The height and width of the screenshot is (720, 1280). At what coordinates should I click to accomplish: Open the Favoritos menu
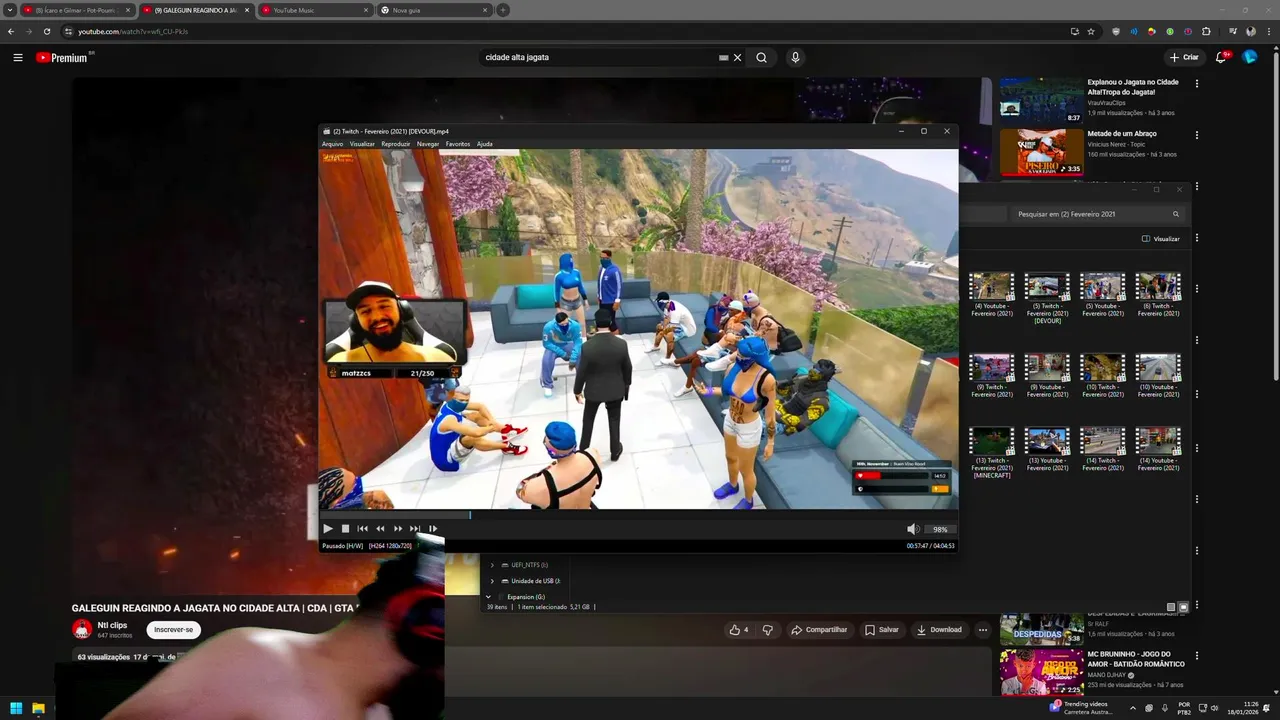pyautogui.click(x=458, y=144)
